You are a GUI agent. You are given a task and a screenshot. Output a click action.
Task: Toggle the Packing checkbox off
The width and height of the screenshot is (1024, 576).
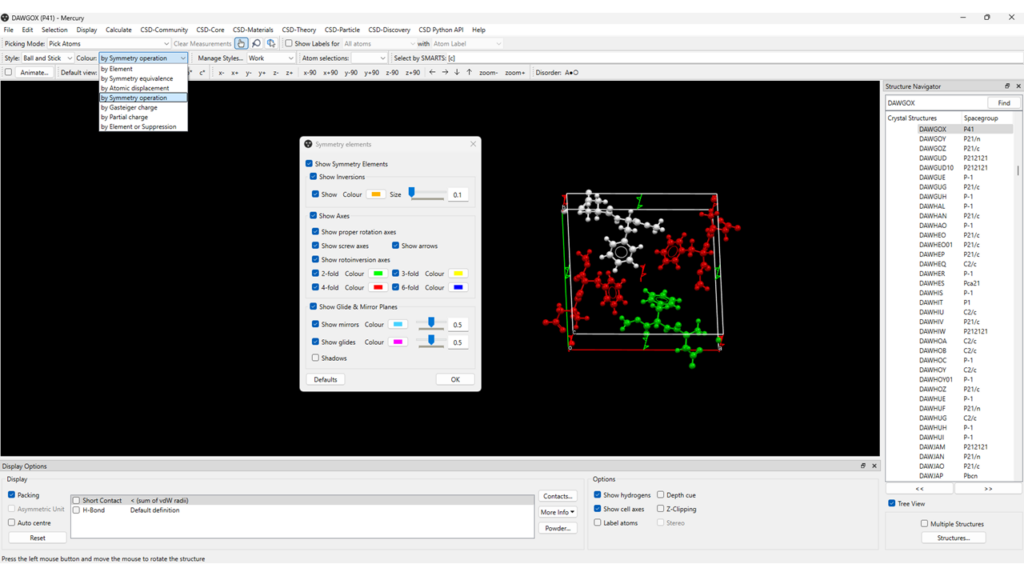12,494
